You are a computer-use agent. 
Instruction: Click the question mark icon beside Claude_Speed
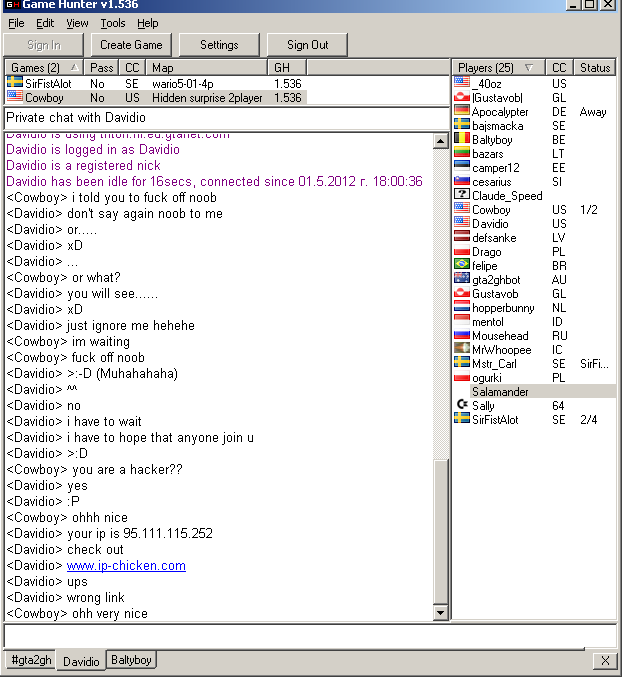pyautogui.click(x=462, y=196)
